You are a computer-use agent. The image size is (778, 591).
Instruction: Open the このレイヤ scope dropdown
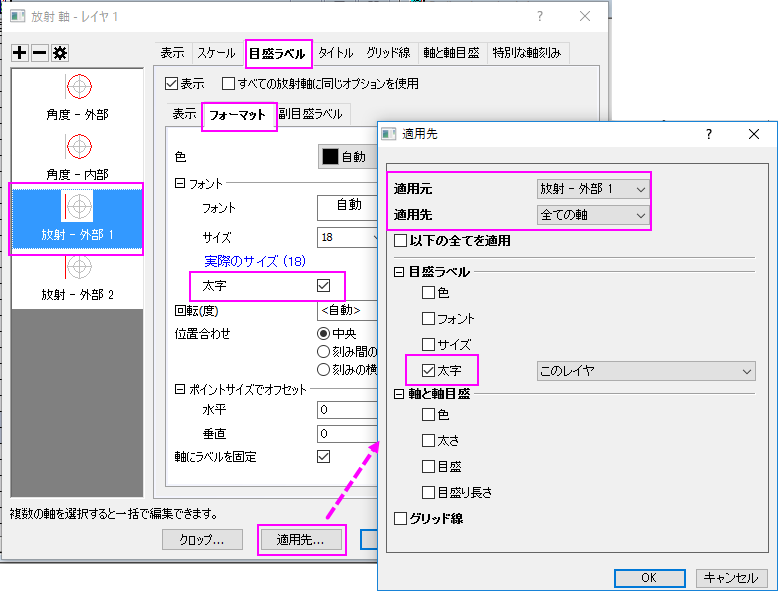(646, 371)
